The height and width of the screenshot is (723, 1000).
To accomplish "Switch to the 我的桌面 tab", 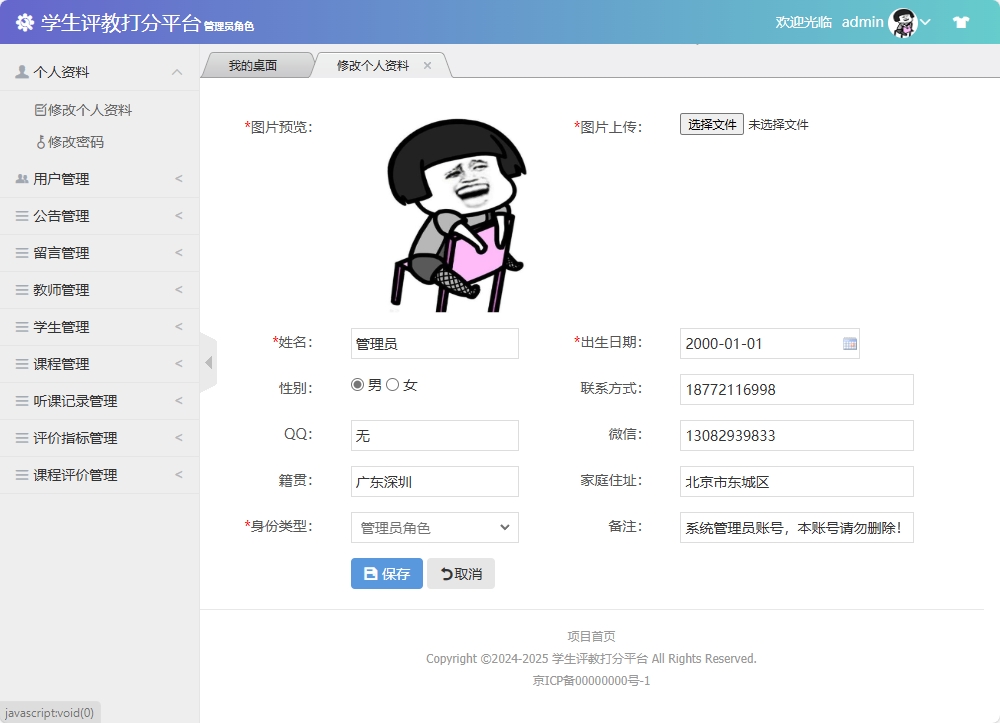I will click(255, 63).
